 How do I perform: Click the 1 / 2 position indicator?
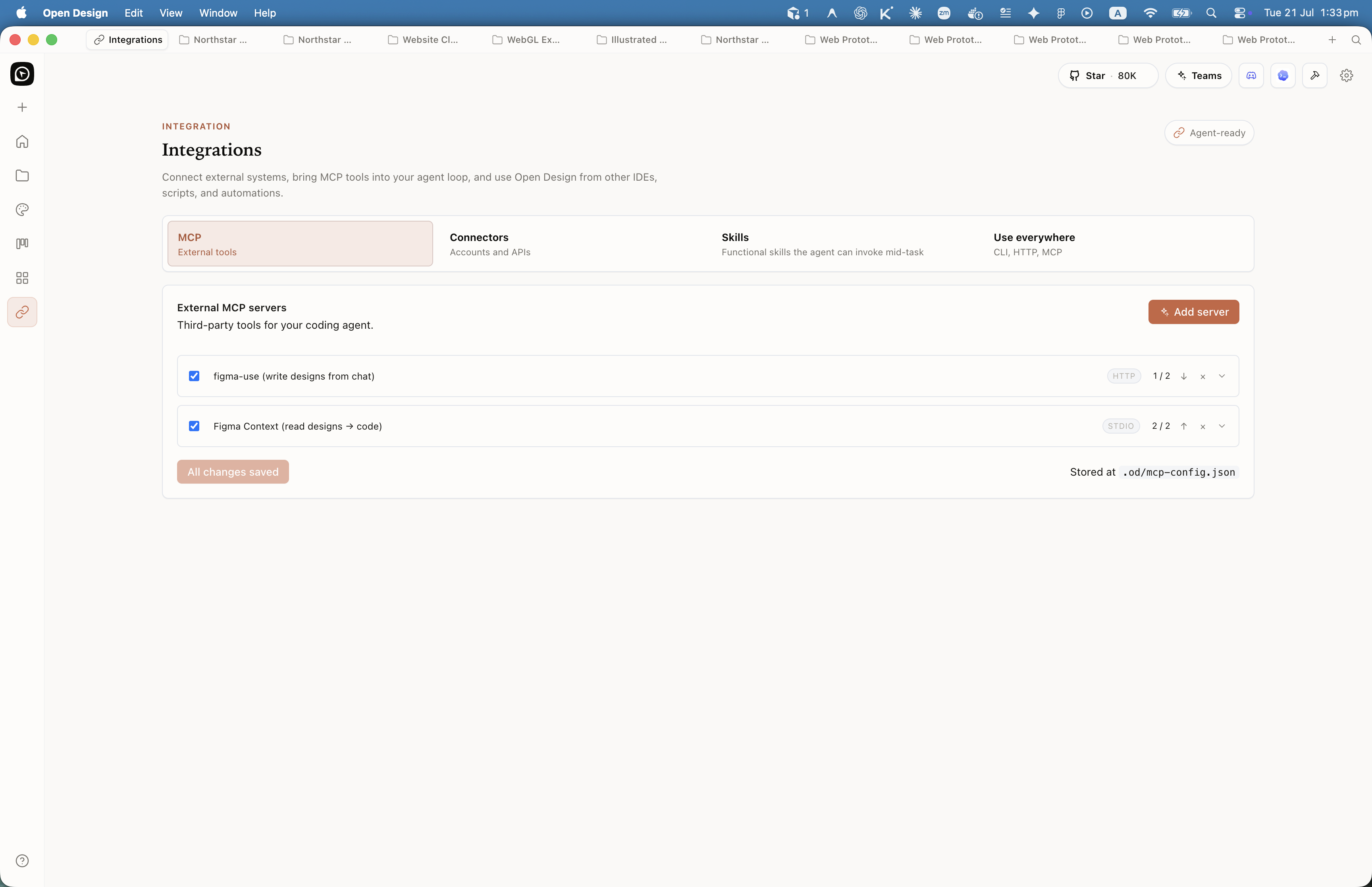(x=1161, y=376)
